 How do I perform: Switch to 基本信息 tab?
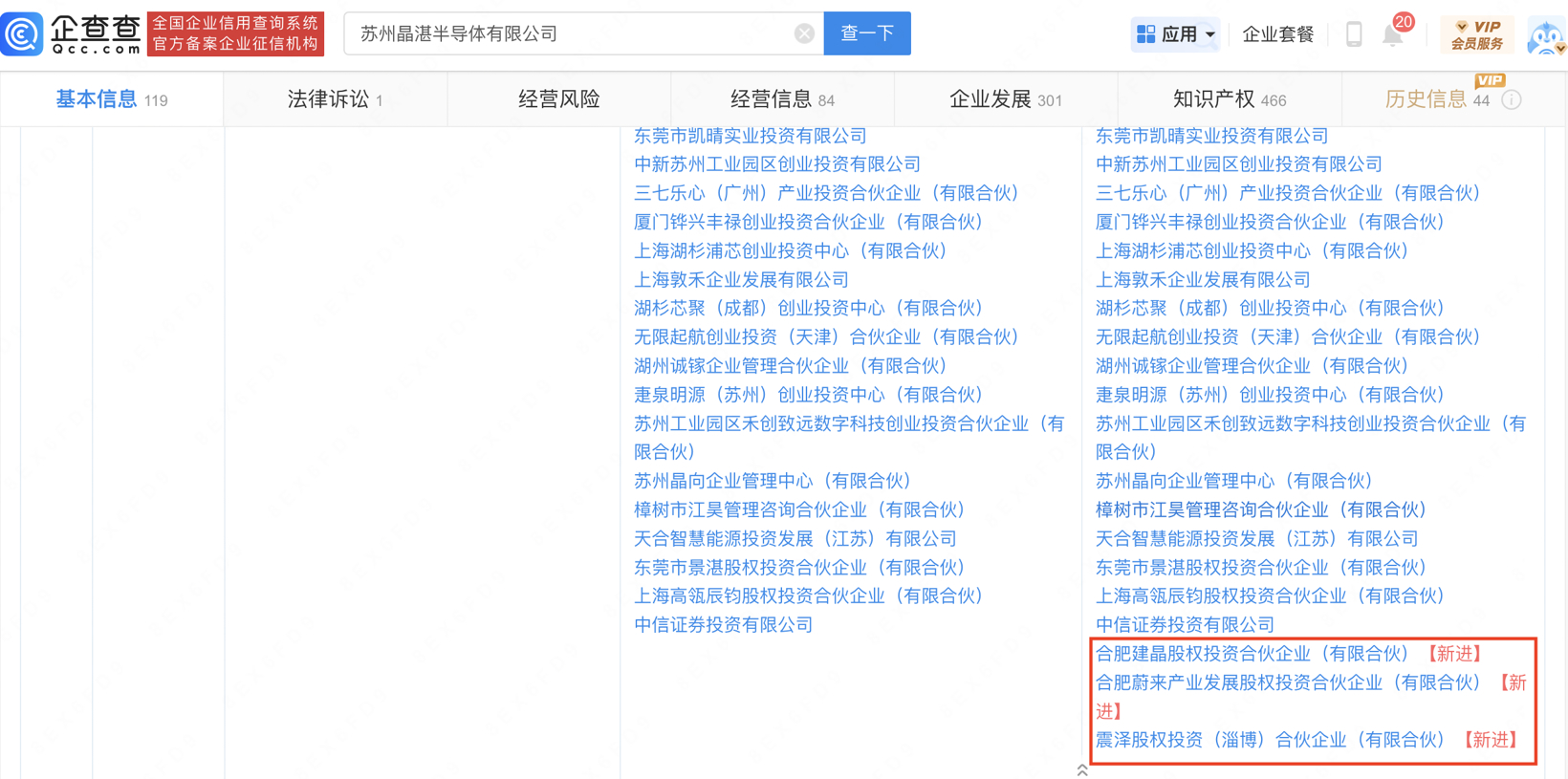112,99
